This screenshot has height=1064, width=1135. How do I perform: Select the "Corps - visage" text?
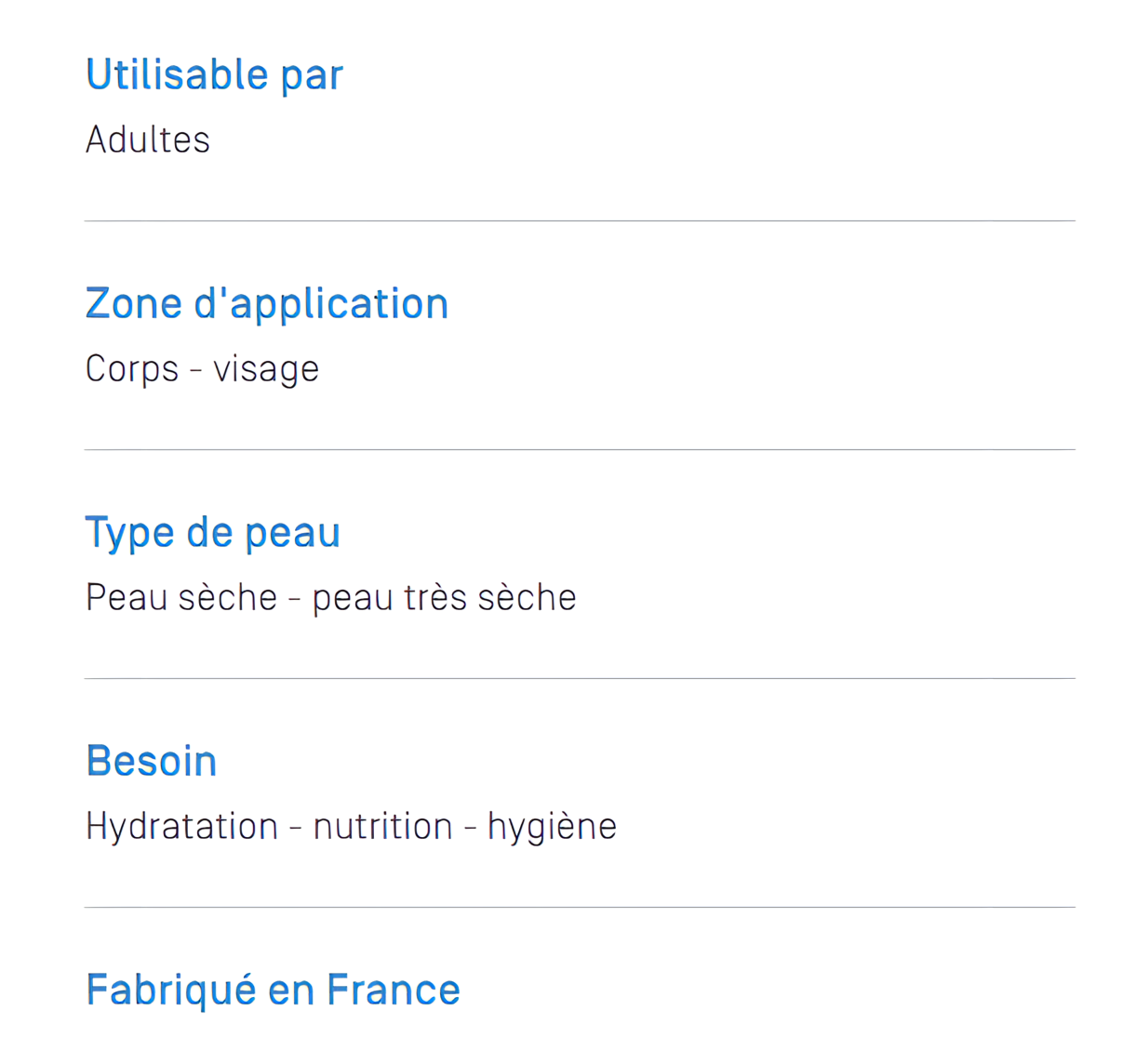202,369
